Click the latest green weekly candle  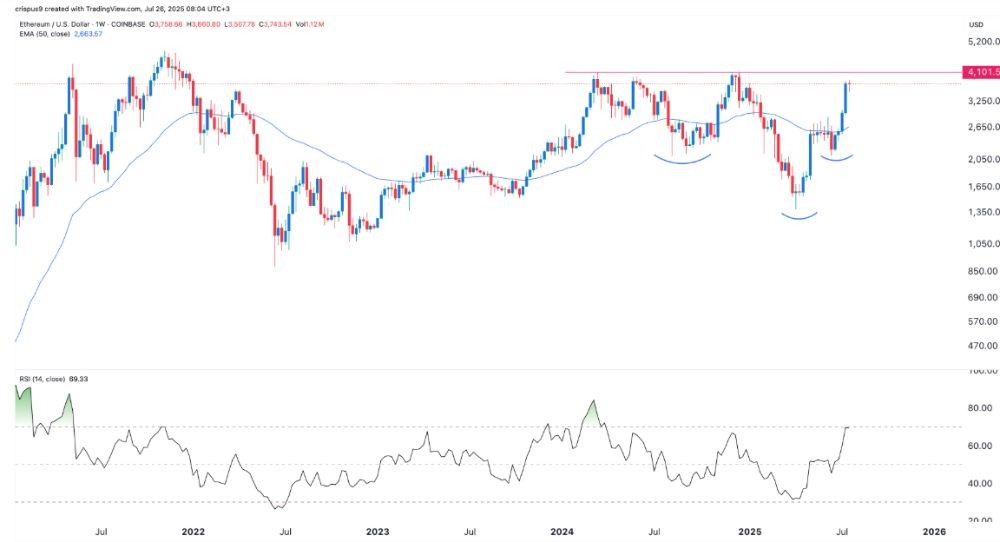coord(847,97)
